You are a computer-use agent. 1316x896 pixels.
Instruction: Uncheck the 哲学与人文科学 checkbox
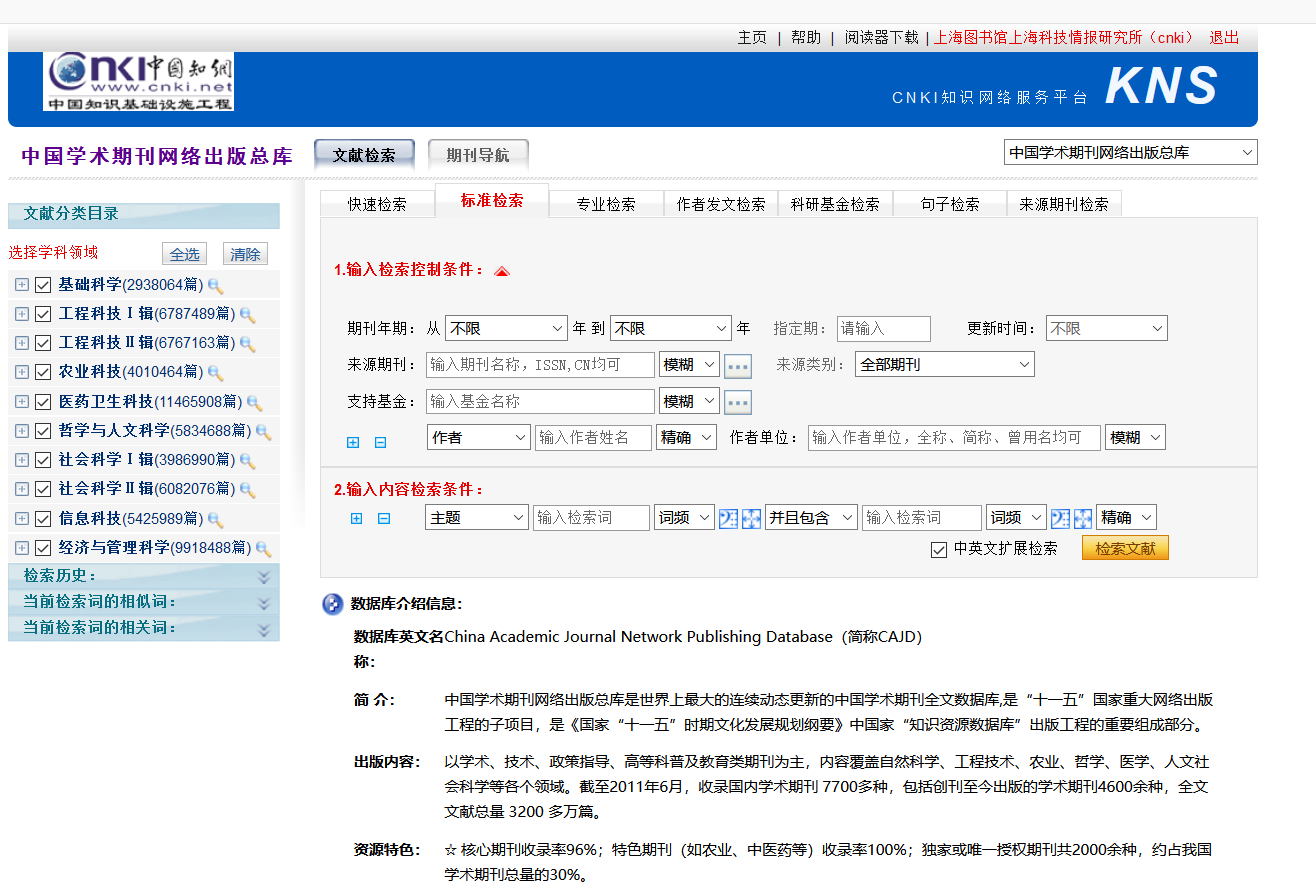(x=43, y=431)
